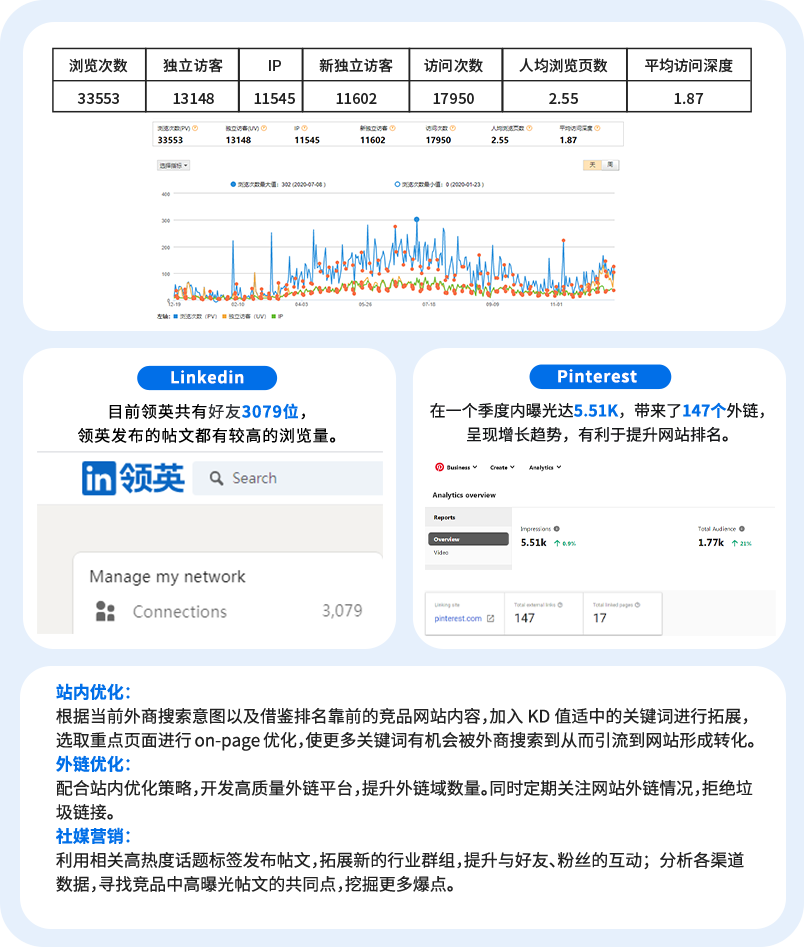Click the 11602 table cell
Viewport: 804px width, 947px height.
[356, 97]
